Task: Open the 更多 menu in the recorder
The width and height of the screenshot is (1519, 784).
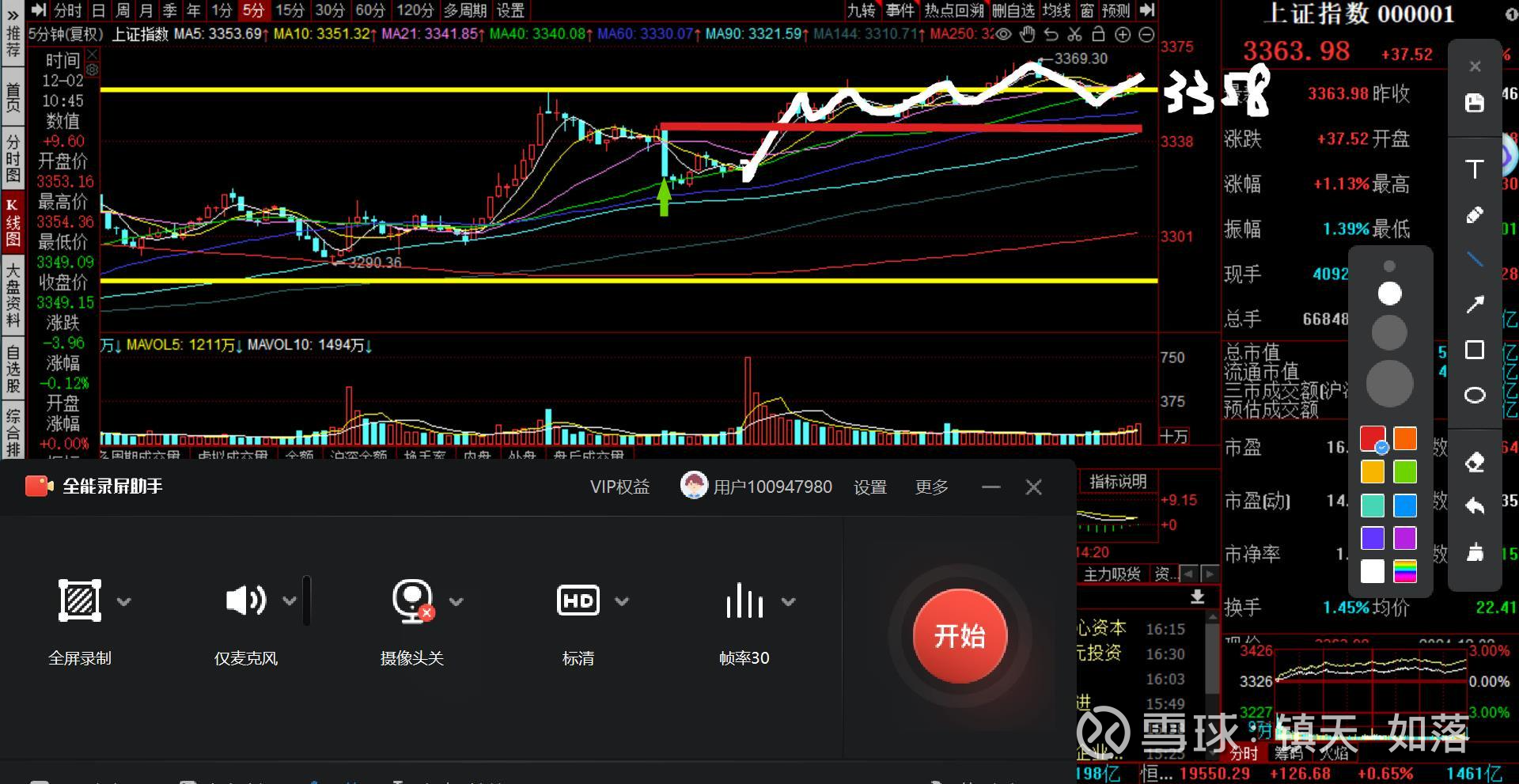Action: click(x=931, y=487)
